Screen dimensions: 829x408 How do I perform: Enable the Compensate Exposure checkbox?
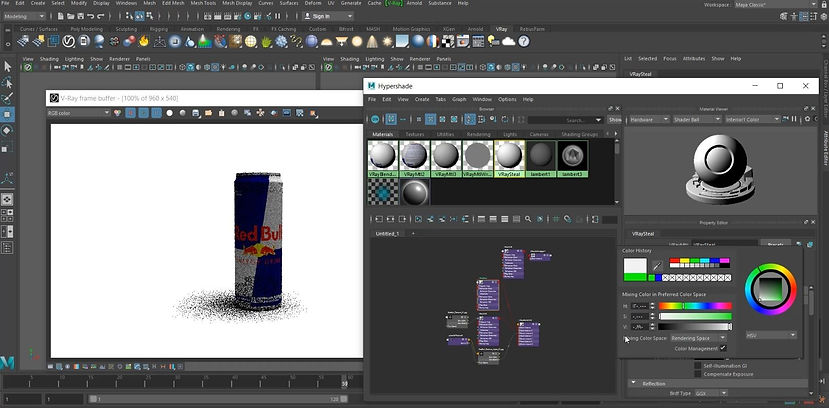click(698, 374)
